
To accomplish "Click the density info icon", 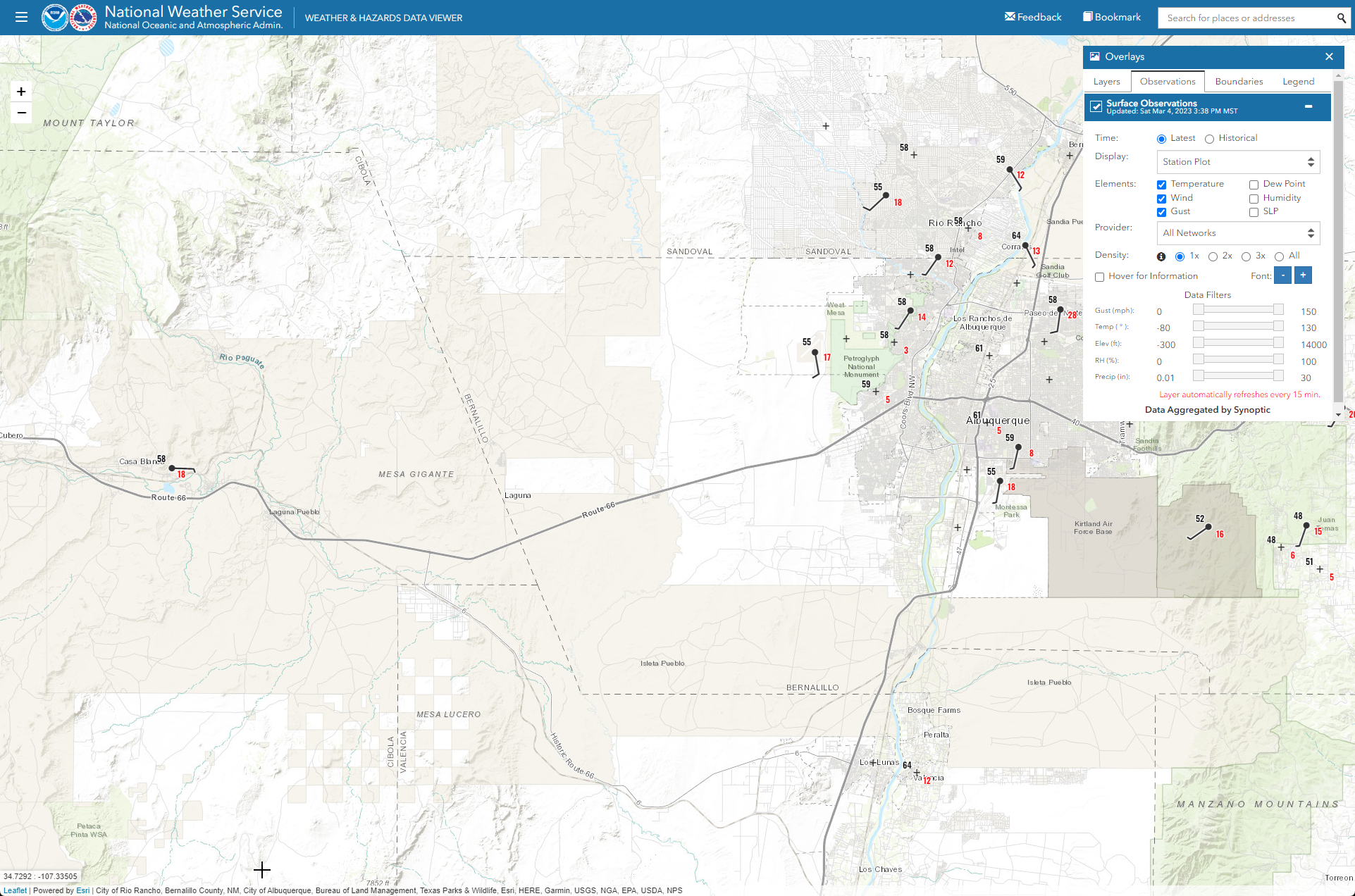I will 1161,256.
